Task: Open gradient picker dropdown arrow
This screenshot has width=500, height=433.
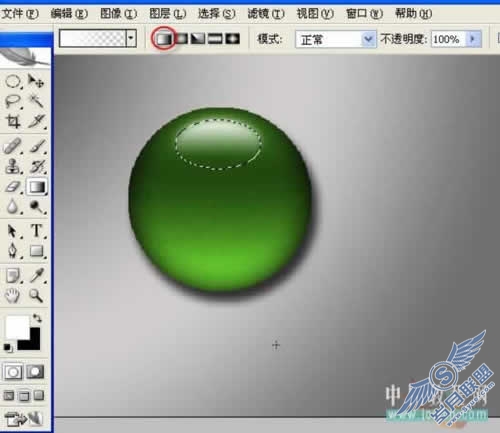Action: pos(131,39)
